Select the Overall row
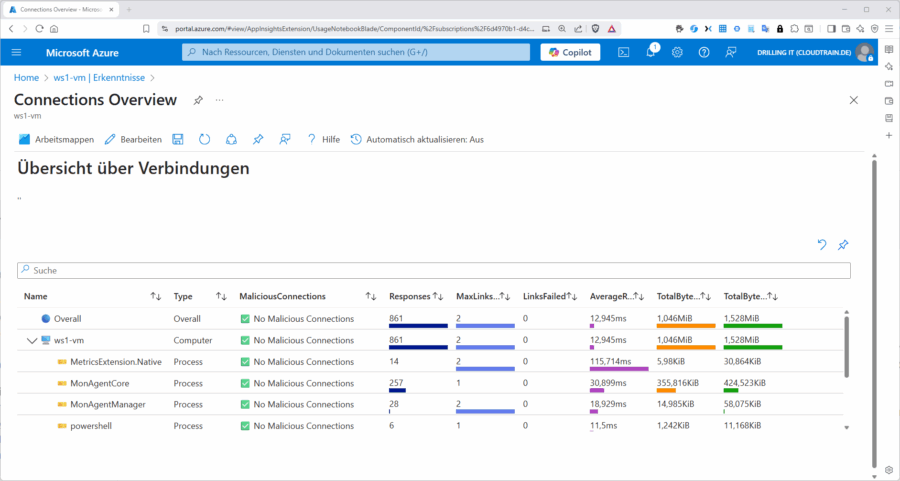Viewport: 900px width, 481px height. tap(430, 319)
